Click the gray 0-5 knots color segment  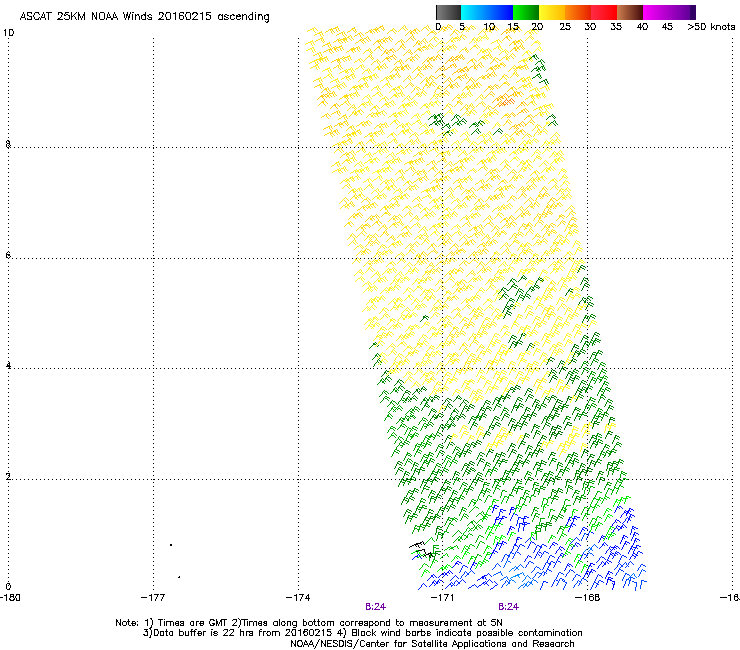448,12
